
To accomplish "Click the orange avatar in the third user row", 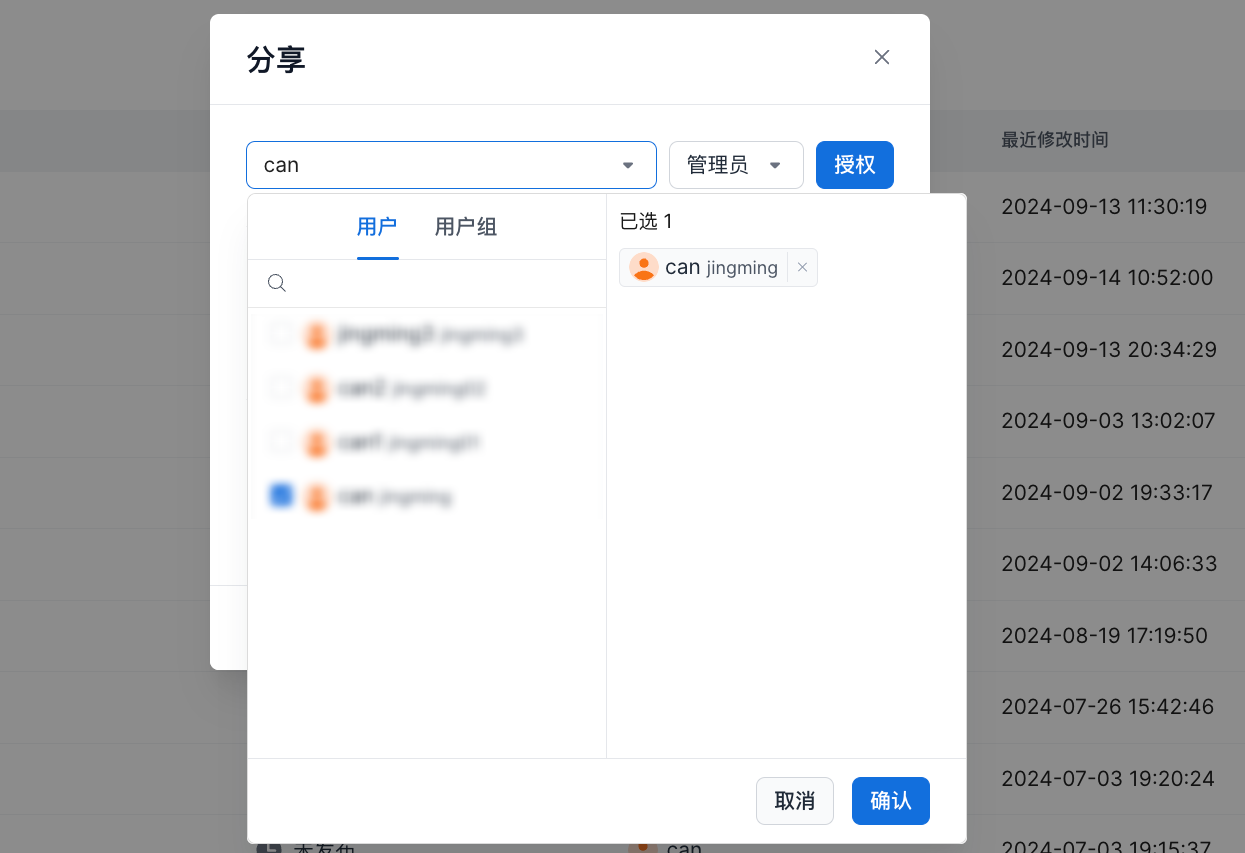I will pos(317,442).
